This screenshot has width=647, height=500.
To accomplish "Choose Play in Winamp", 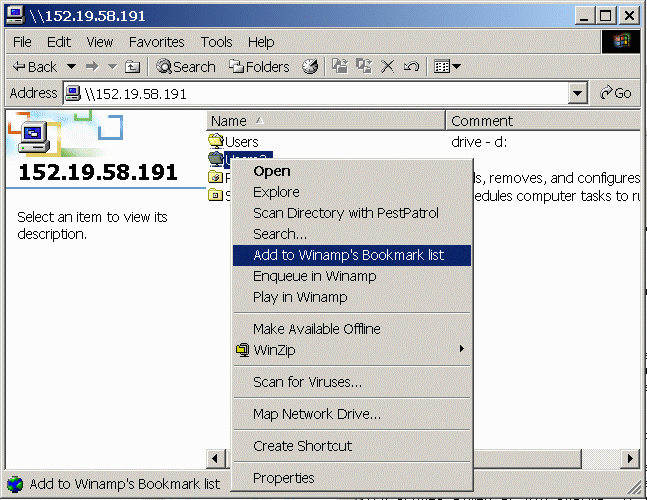I will (x=352, y=297).
